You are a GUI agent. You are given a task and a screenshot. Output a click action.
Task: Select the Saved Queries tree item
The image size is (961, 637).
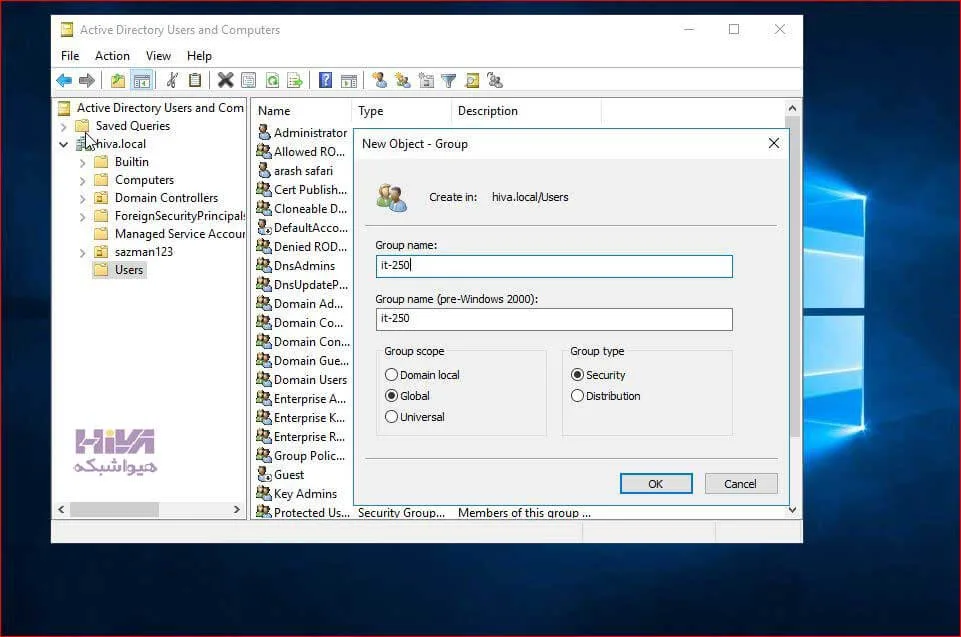pyautogui.click(x=123, y=126)
